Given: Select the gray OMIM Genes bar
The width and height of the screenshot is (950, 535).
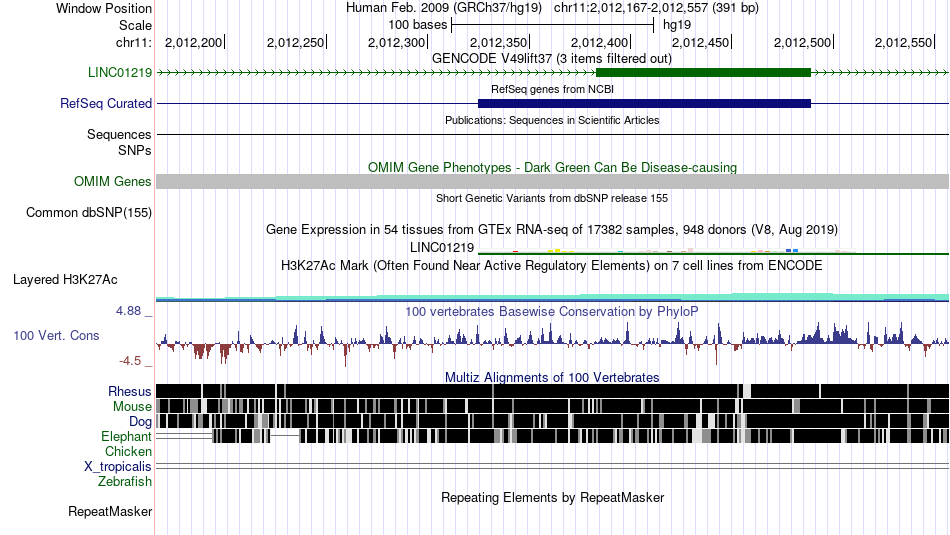Looking at the screenshot, I should pyautogui.click(x=552, y=182).
